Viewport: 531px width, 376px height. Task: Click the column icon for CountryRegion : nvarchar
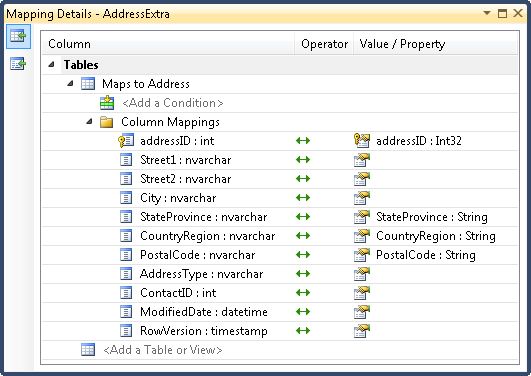(x=126, y=236)
